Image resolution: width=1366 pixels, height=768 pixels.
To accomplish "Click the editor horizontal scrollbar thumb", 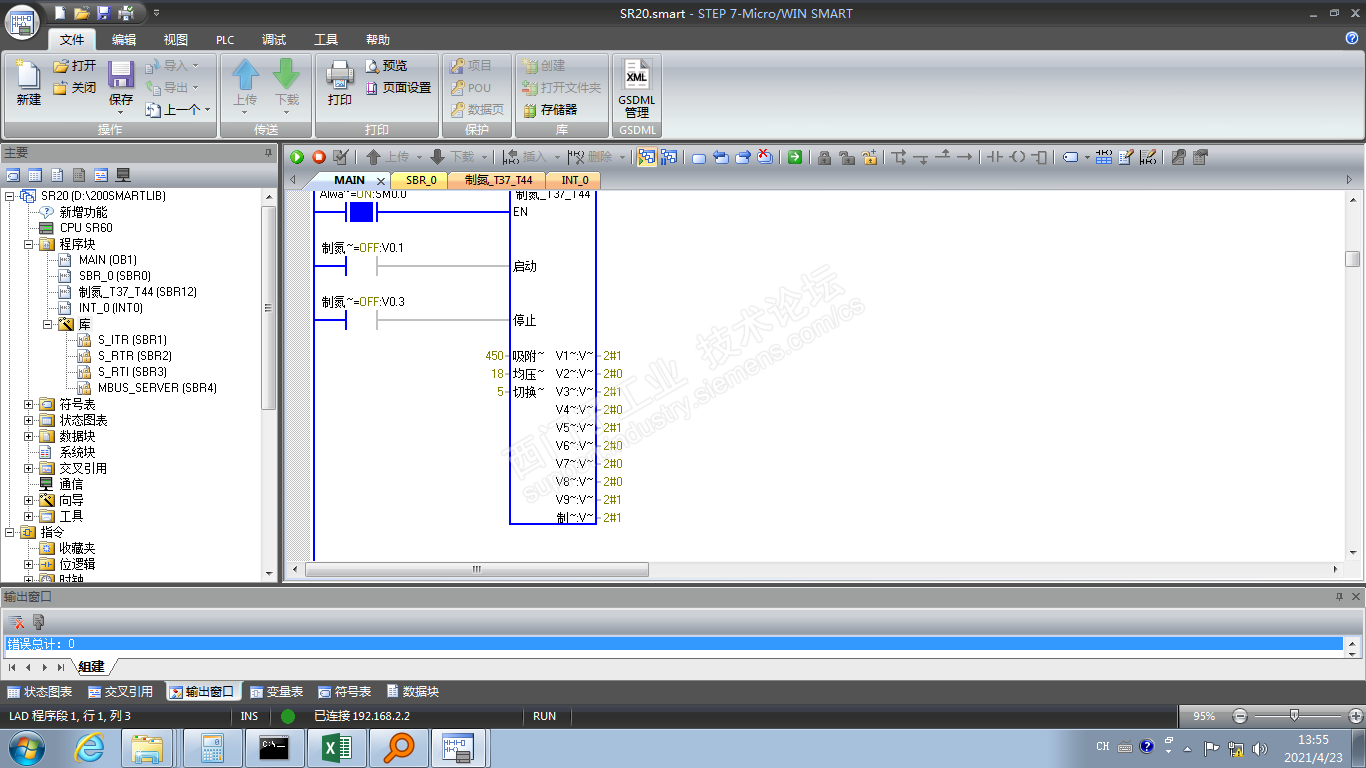I will (477, 569).
